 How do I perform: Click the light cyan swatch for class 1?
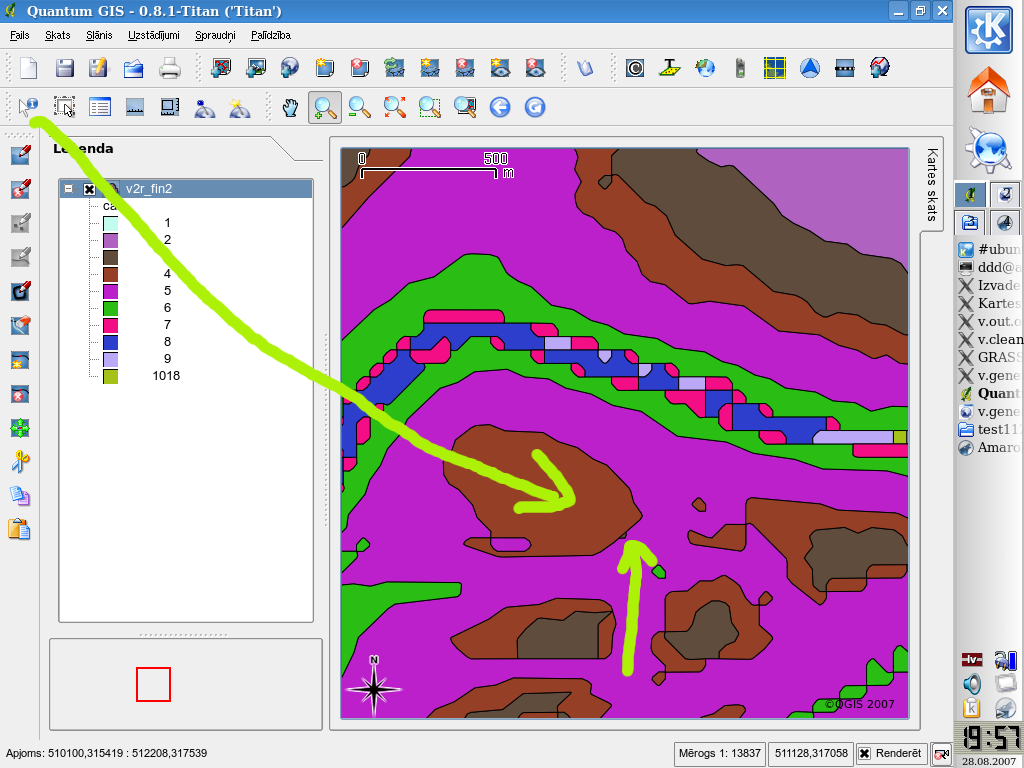110,223
